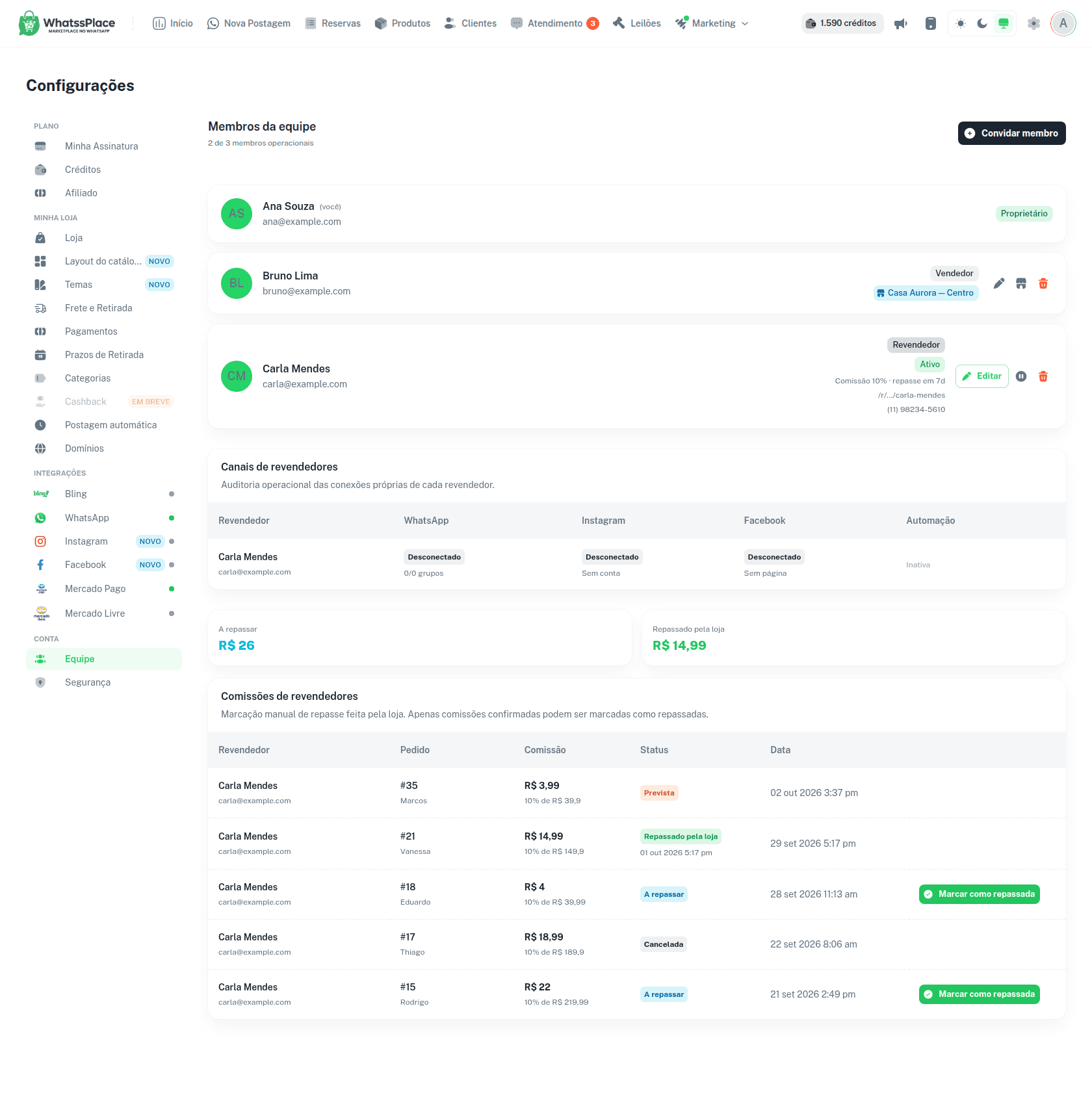Open Temas settings in sidebar

click(x=104, y=285)
